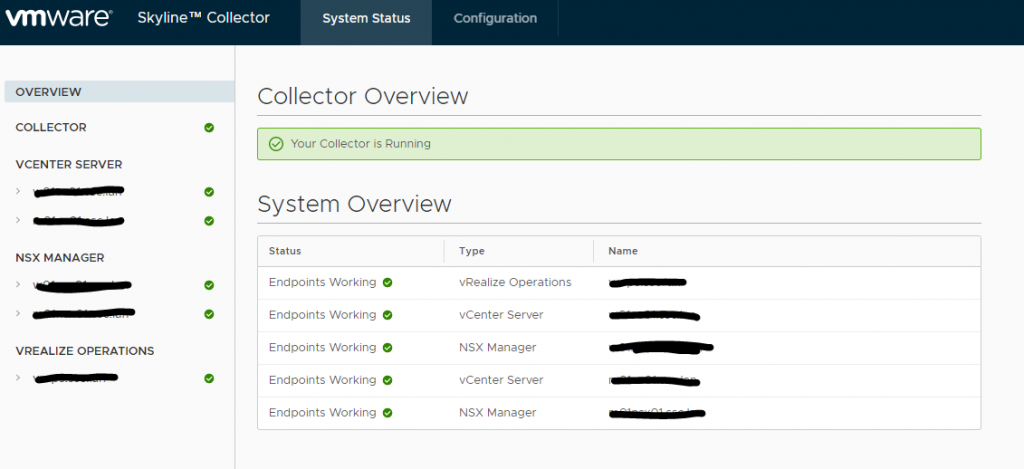The width and height of the screenshot is (1024, 469).
Task: Click the Name column header
Action: click(x=623, y=251)
